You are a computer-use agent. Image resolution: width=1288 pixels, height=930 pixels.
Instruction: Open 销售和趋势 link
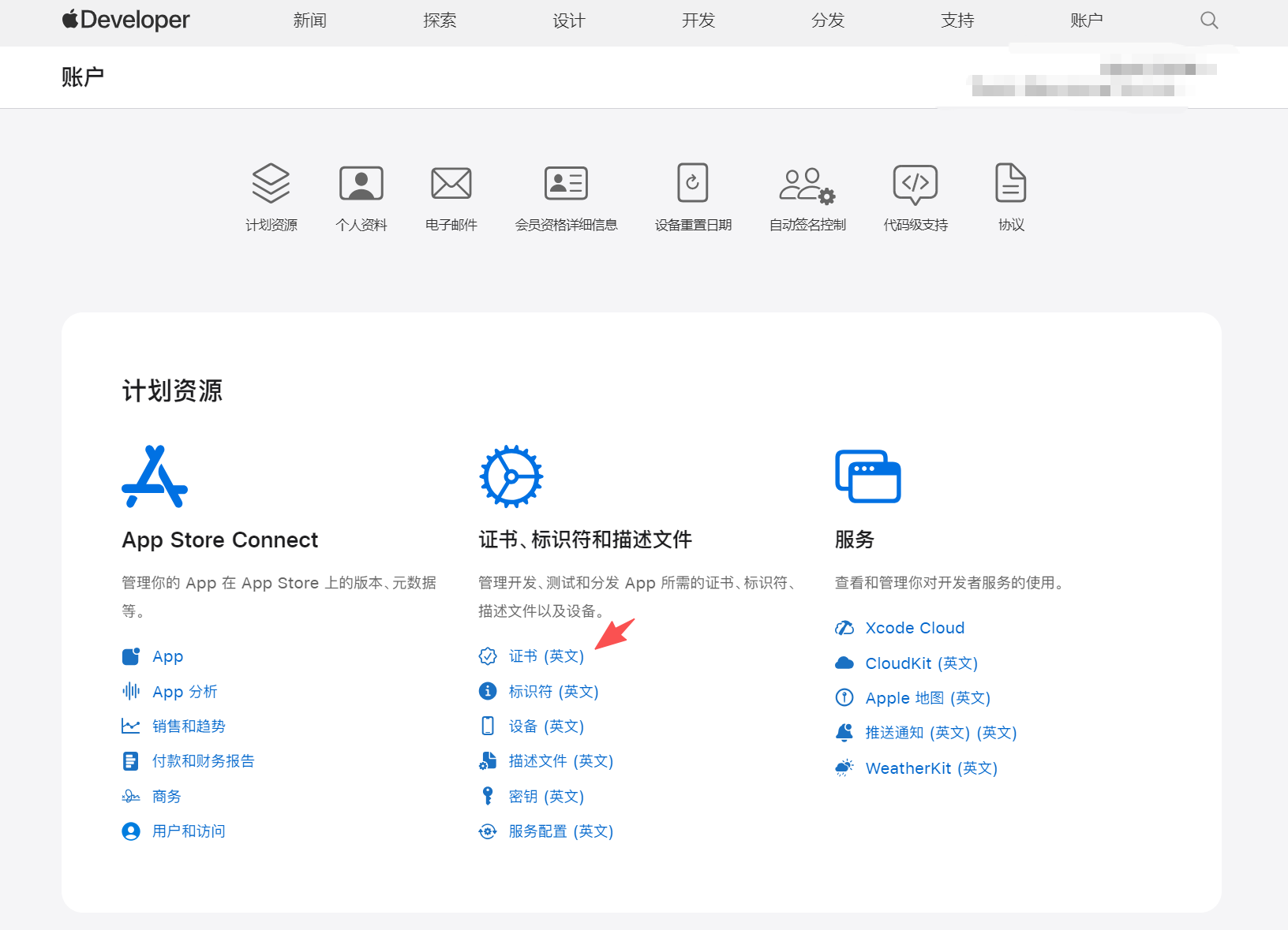tap(189, 726)
